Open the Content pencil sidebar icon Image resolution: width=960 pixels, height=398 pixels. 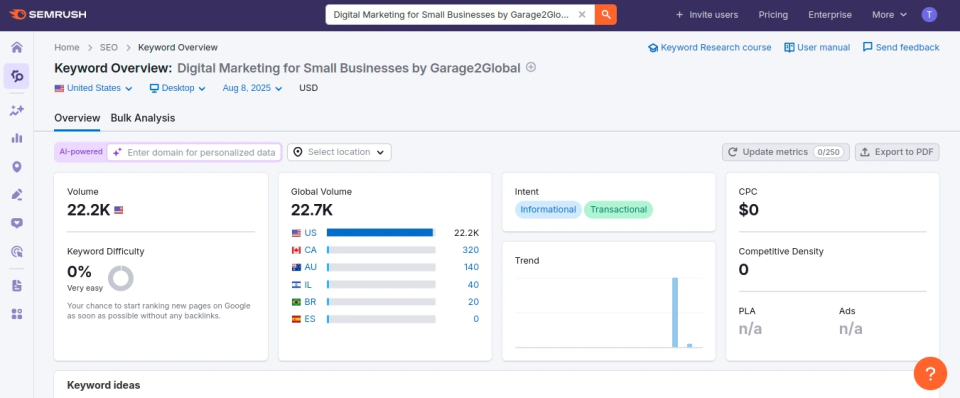pyautogui.click(x=17, y=195)
